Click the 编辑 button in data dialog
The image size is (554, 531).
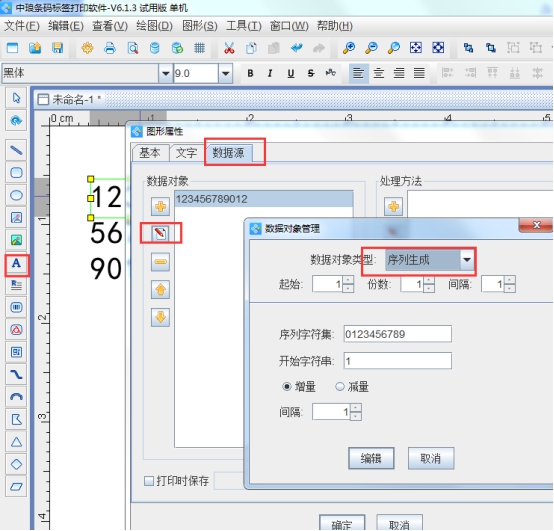pyautogui.click(x=371, y=459)
